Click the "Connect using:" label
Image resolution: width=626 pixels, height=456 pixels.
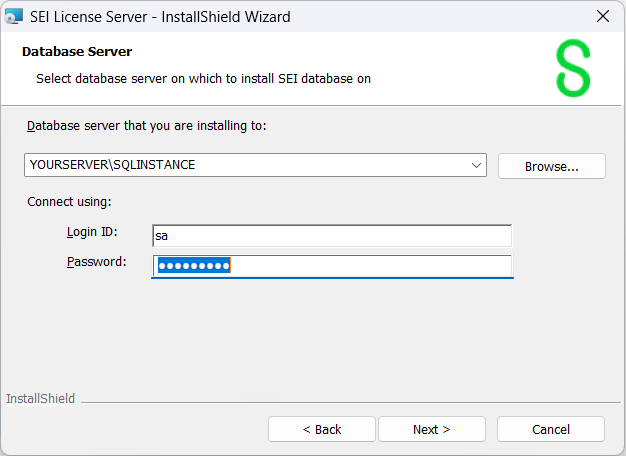[x=69, y=201]
